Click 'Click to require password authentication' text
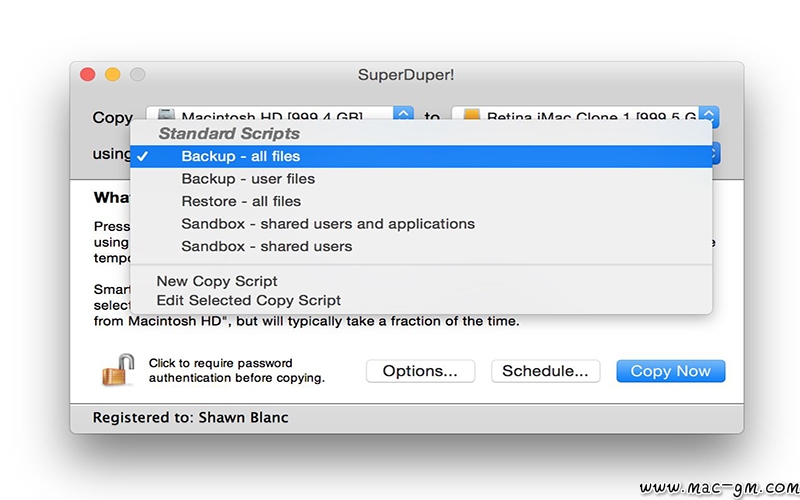The height and width of the screenshot is (500, 800). tap(237, 370)
